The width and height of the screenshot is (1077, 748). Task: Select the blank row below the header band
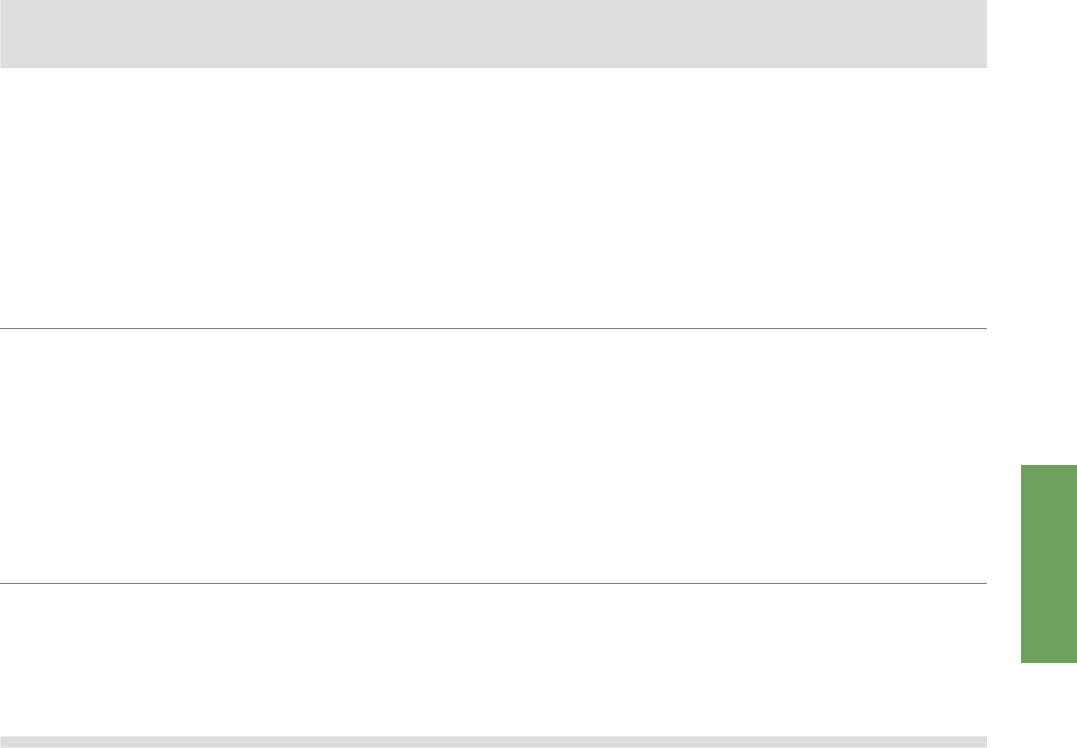pyautogui.click(x=493, y=198)
